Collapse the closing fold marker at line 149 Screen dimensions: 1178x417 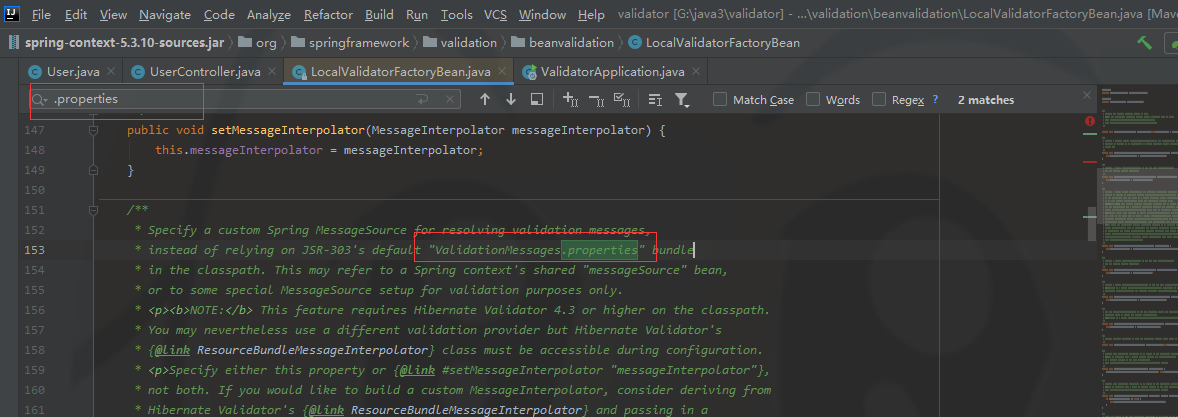[94, 171]
